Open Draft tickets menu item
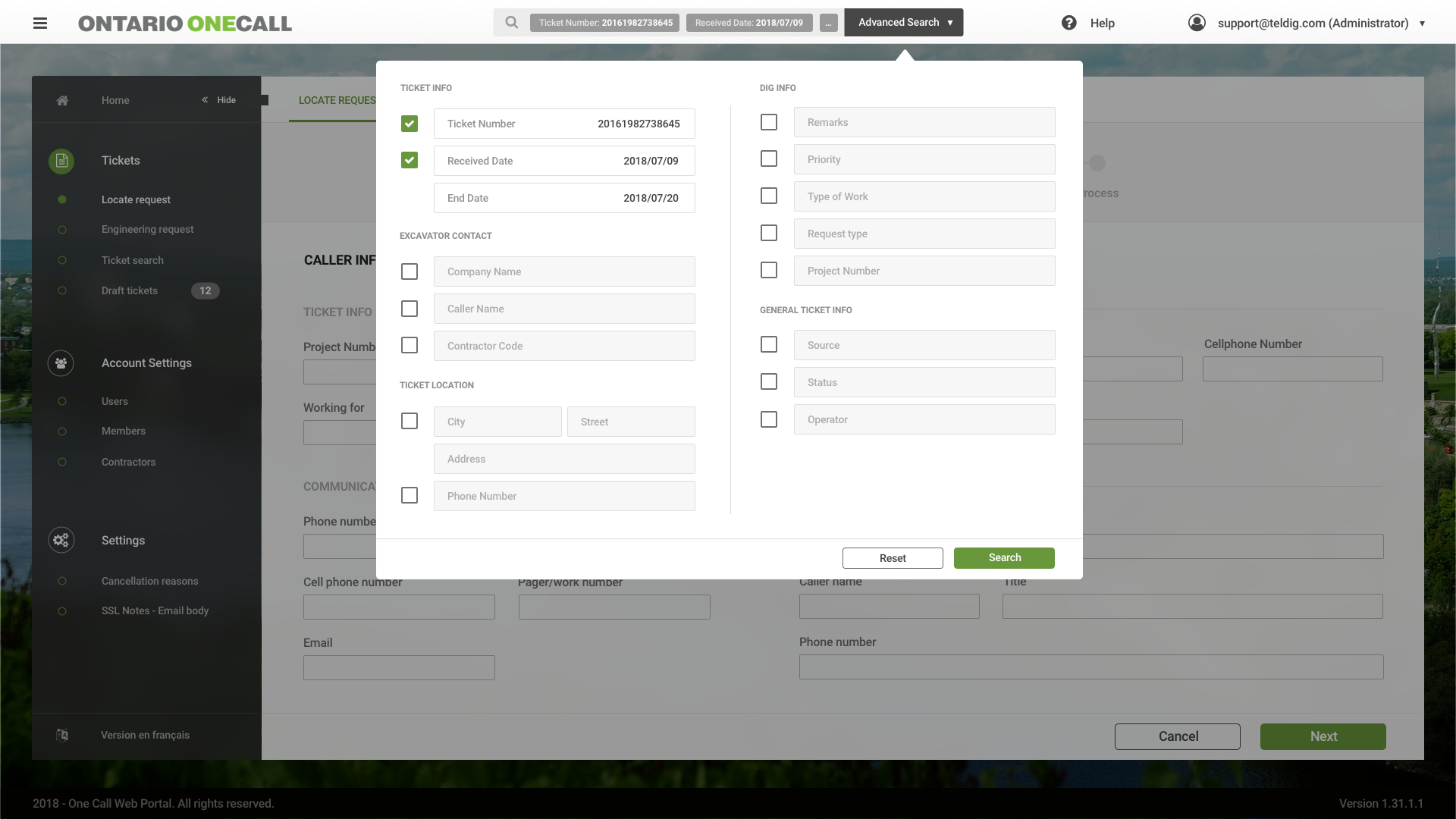Image resolution: width=1456 pixels, height=819 pixels. point(130,290)
